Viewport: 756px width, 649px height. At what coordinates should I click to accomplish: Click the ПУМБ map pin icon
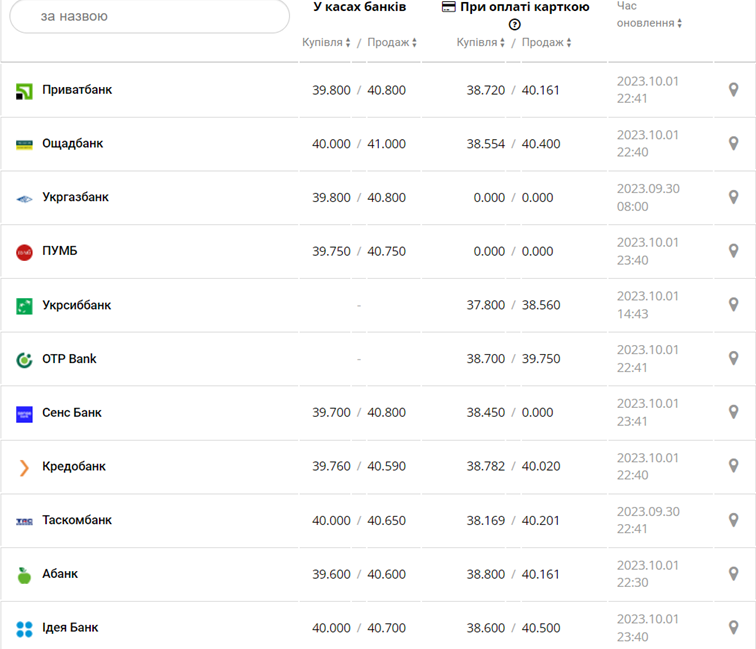coord(733,251)
